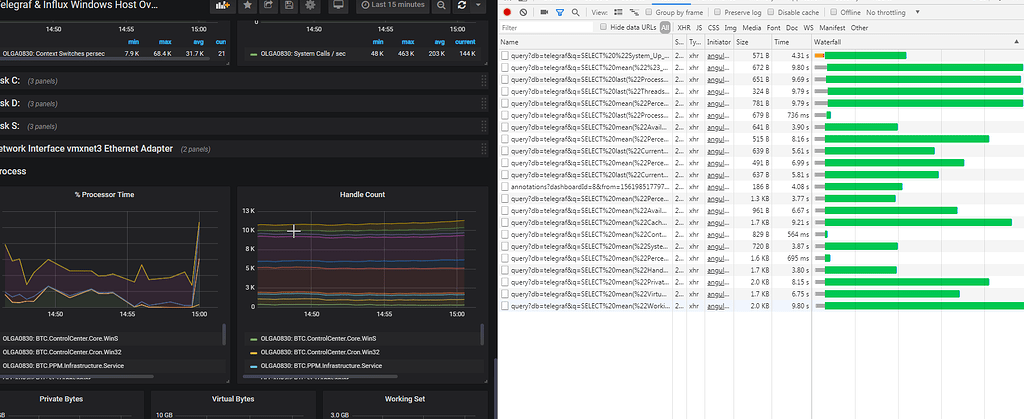
Task: Filter requests by XHR type
Action: pyautogui.click(x=684, y=28)
